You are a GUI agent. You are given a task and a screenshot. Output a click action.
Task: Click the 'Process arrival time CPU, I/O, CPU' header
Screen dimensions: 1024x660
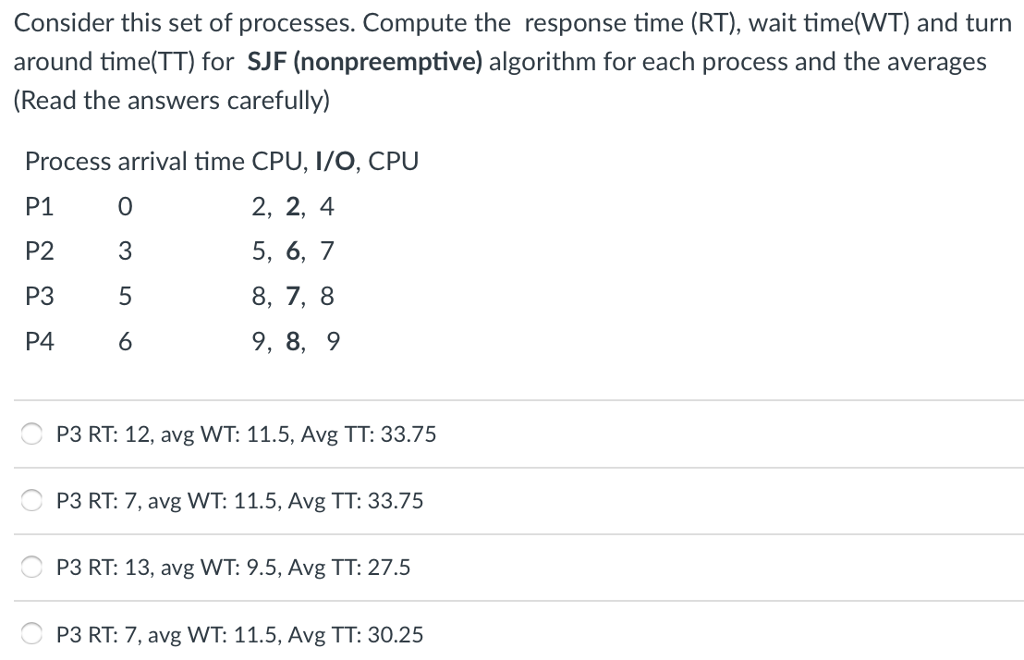(221, 161)
